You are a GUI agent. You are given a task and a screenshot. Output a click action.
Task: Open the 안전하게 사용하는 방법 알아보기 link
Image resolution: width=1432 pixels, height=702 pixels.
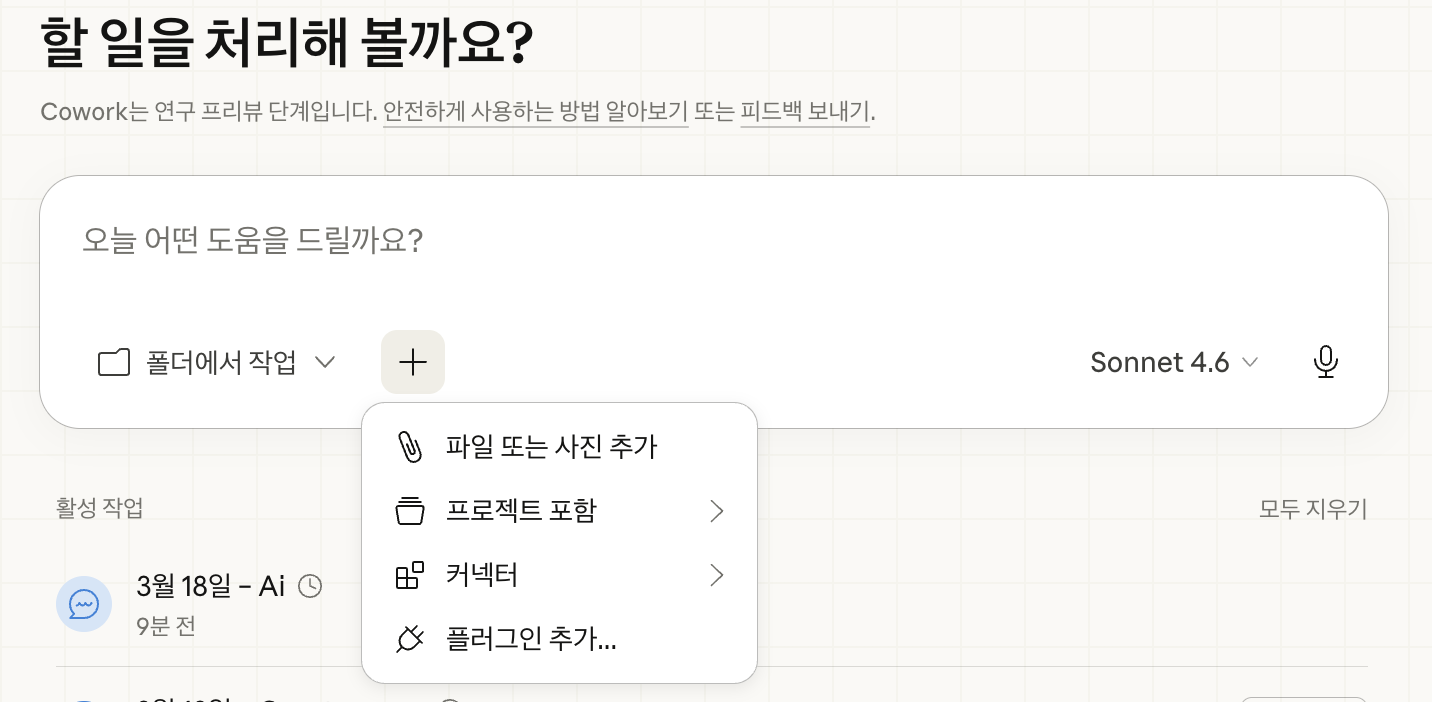pos(536,112)
